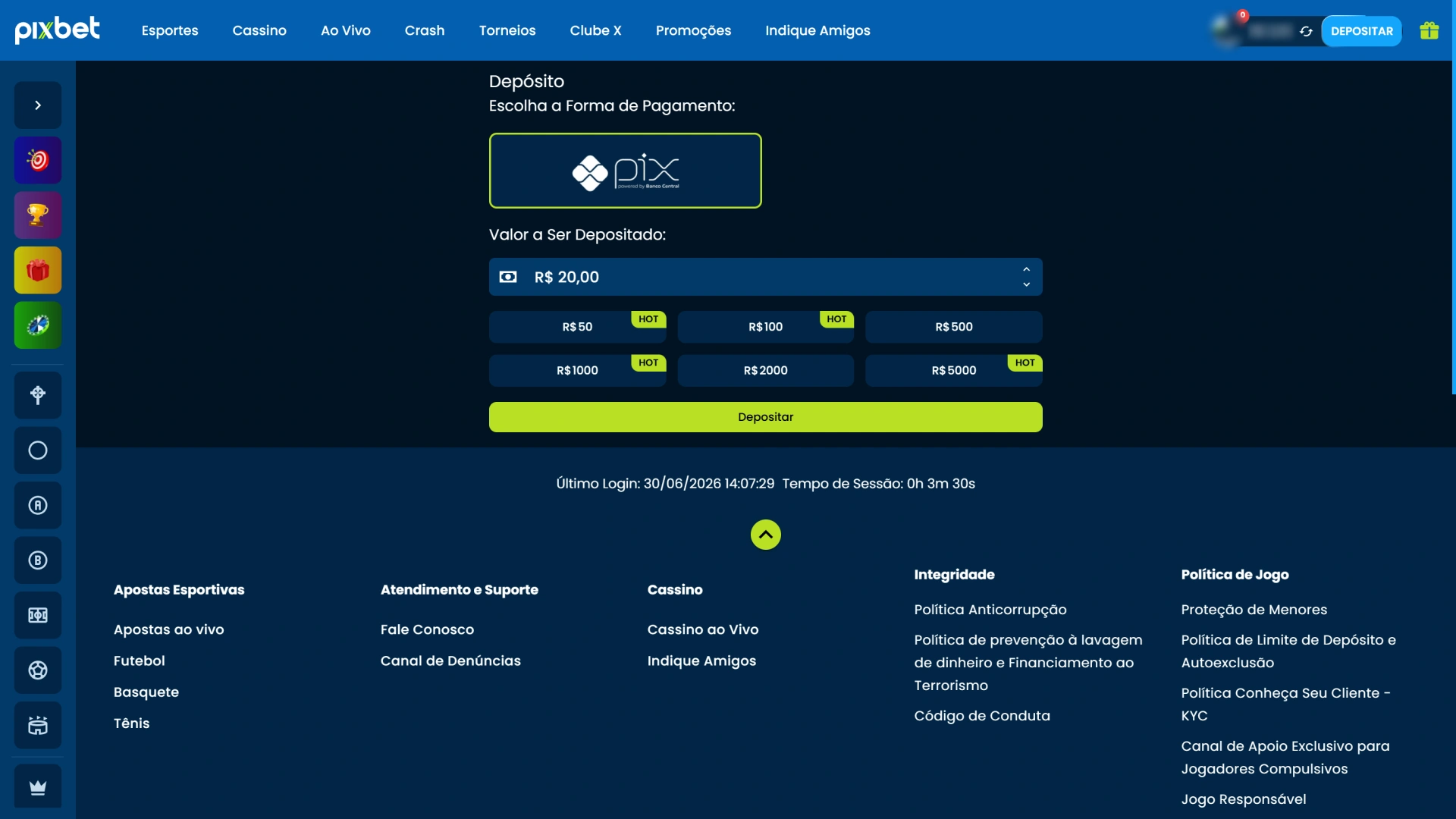
Task: Click the plain circle sidebar icon
Action: pos(38,450)
